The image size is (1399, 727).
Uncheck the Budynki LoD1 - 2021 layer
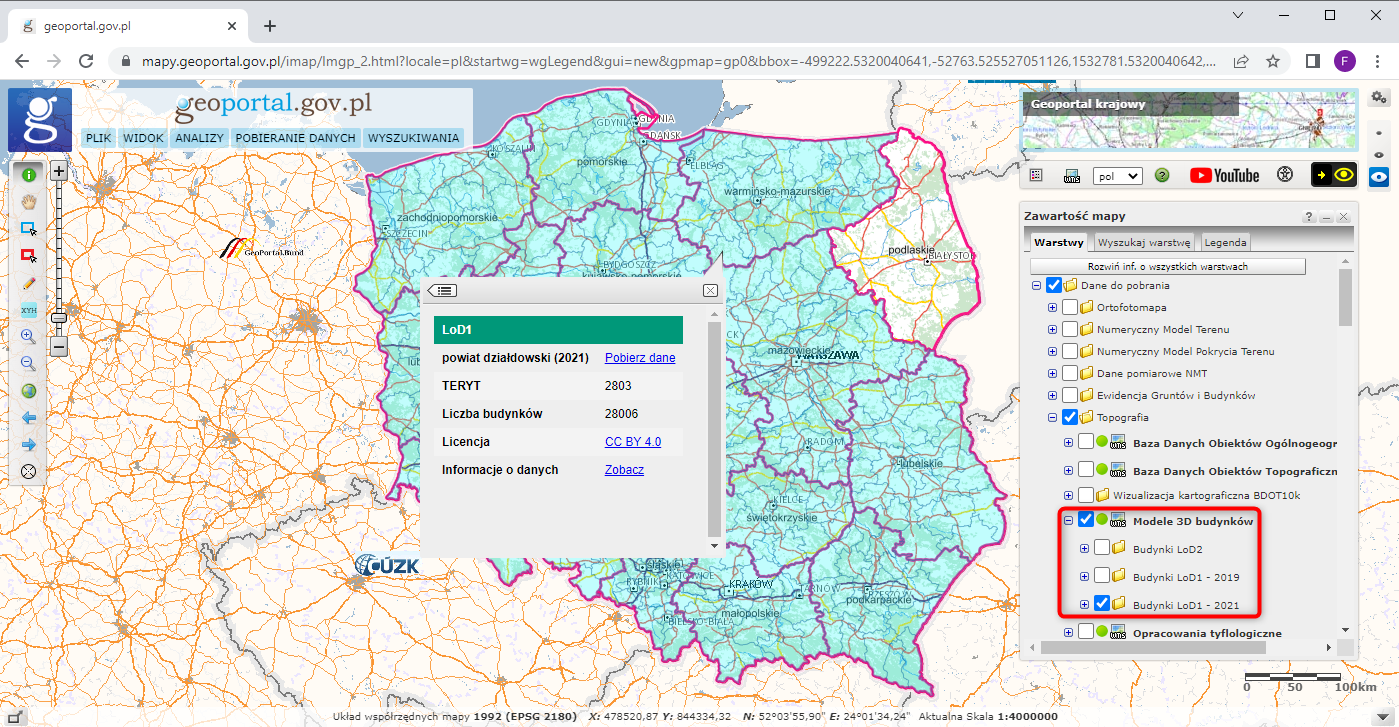[x=1102, y=604]
